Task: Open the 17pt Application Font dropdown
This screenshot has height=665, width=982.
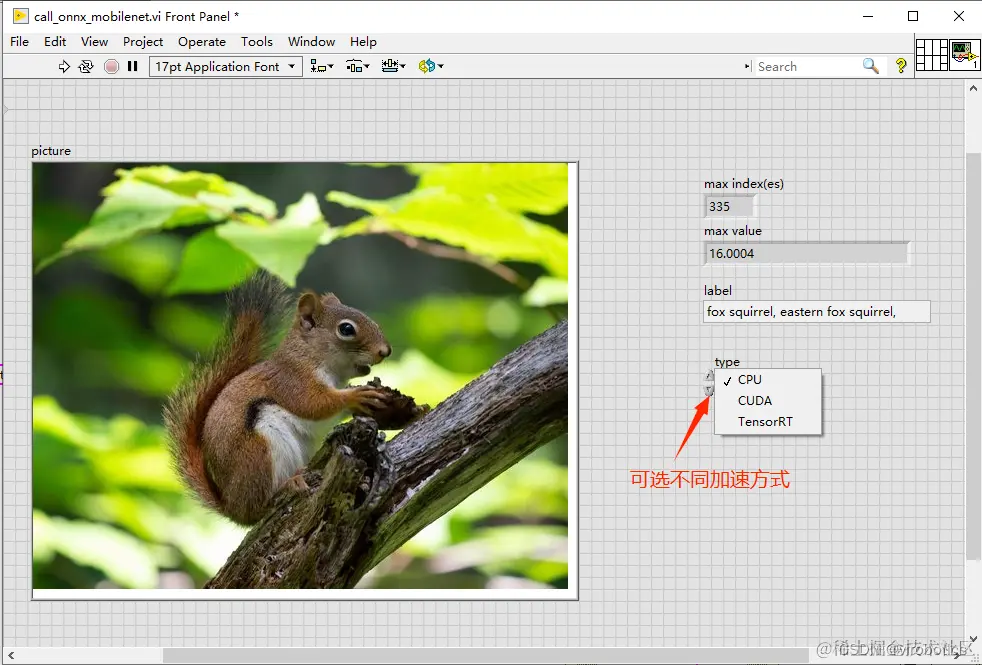Action: tap(225, 66)
